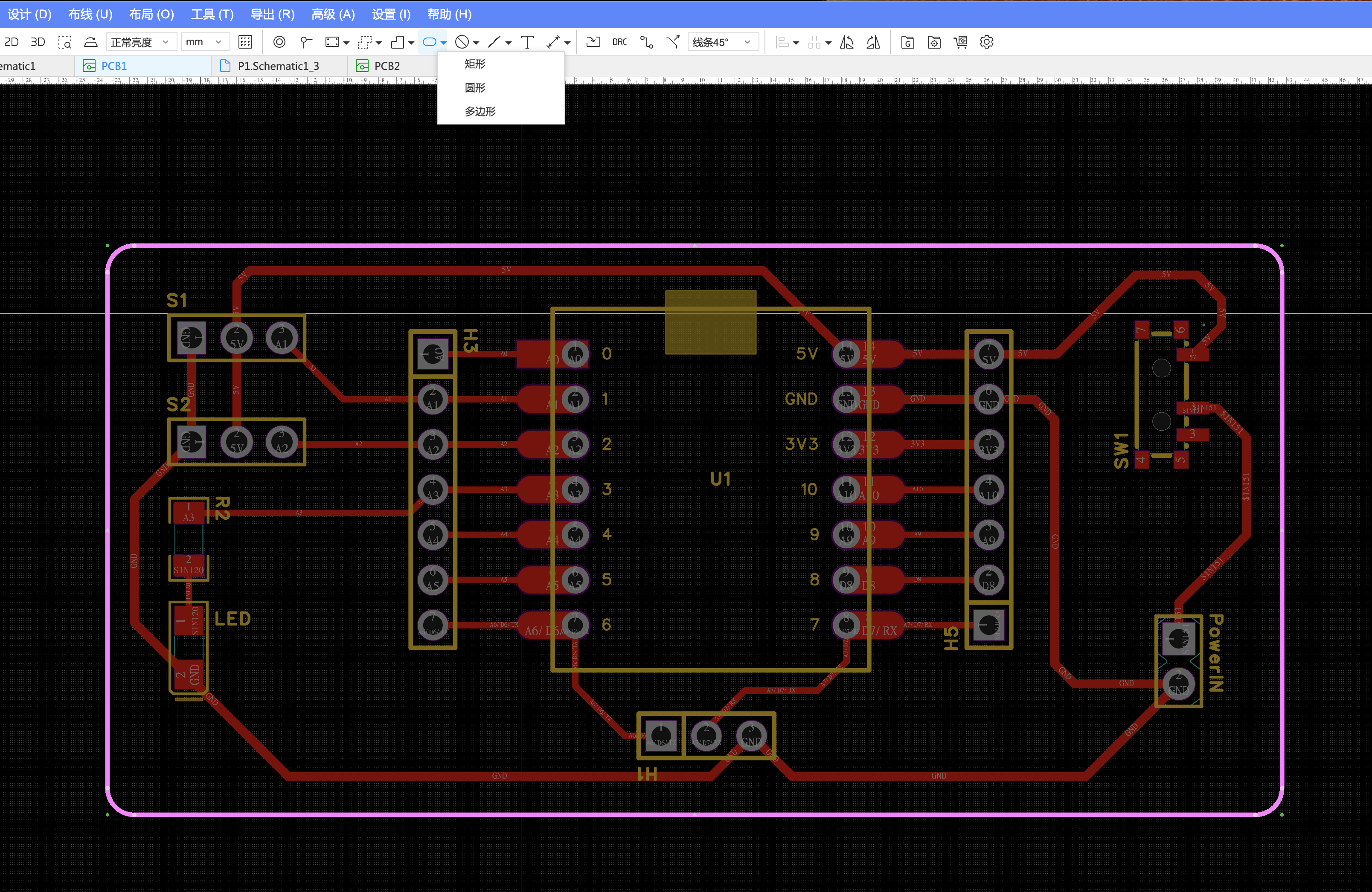
Task: Open the 高级 (A) menu
Action: pos(333,14)
